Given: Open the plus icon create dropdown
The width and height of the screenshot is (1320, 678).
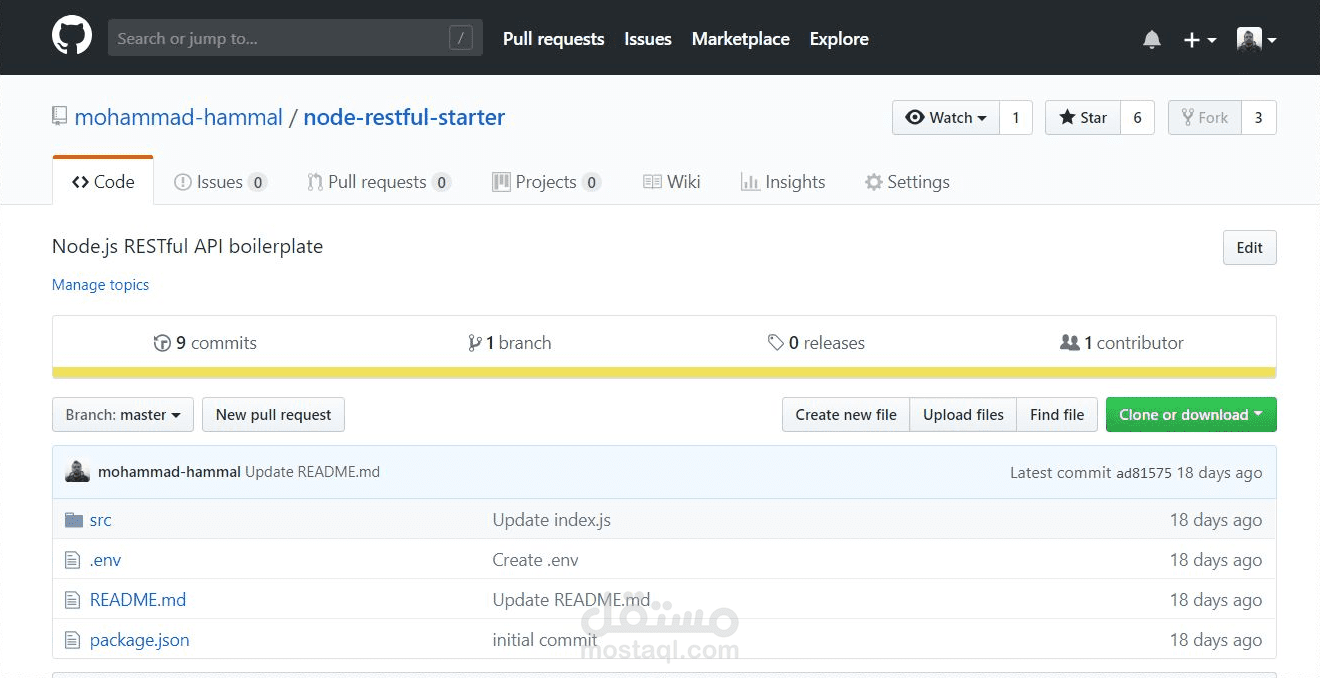Looking at the screenshot, I should (x=1198, y=38).
